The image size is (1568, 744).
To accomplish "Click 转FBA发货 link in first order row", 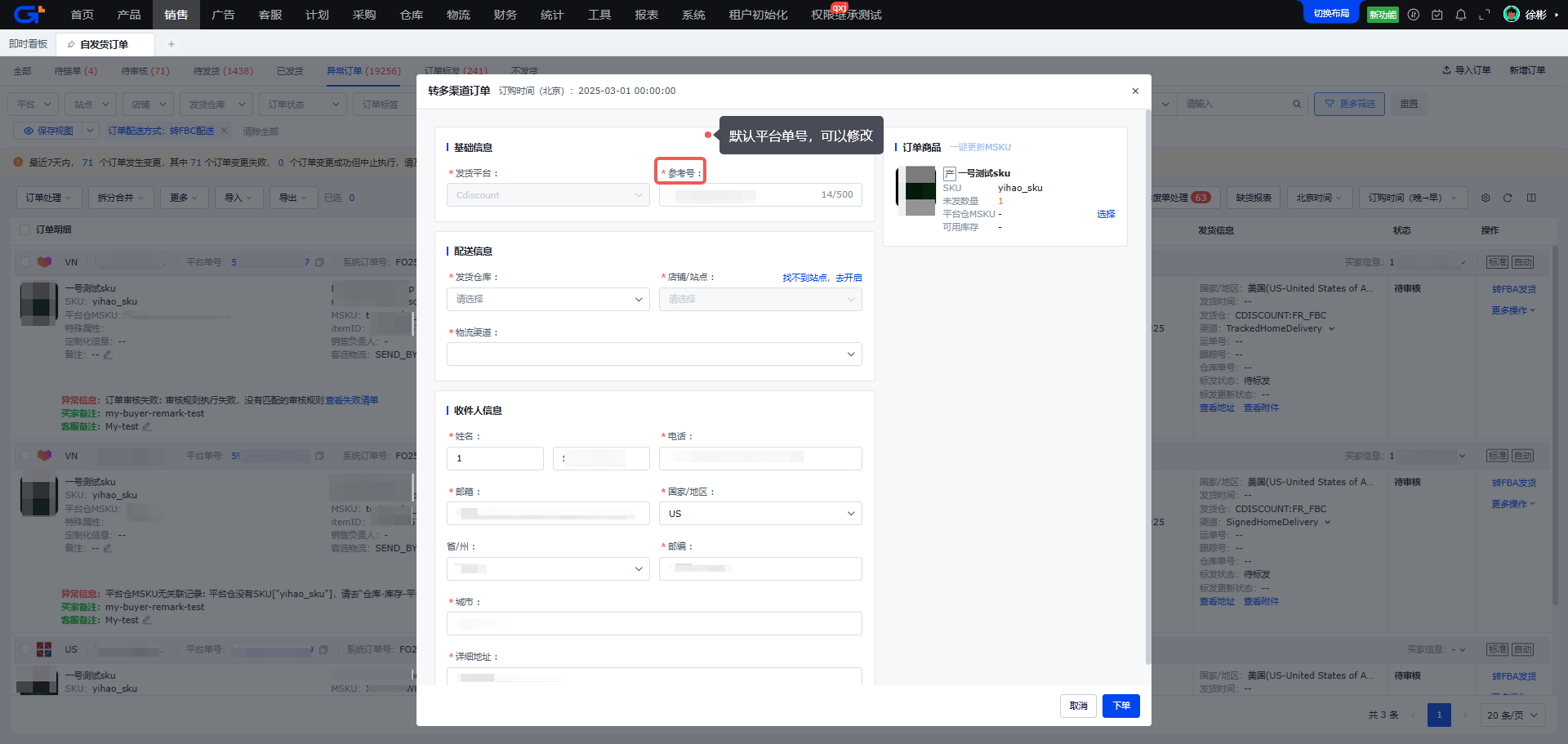I will click(1514, 289).
